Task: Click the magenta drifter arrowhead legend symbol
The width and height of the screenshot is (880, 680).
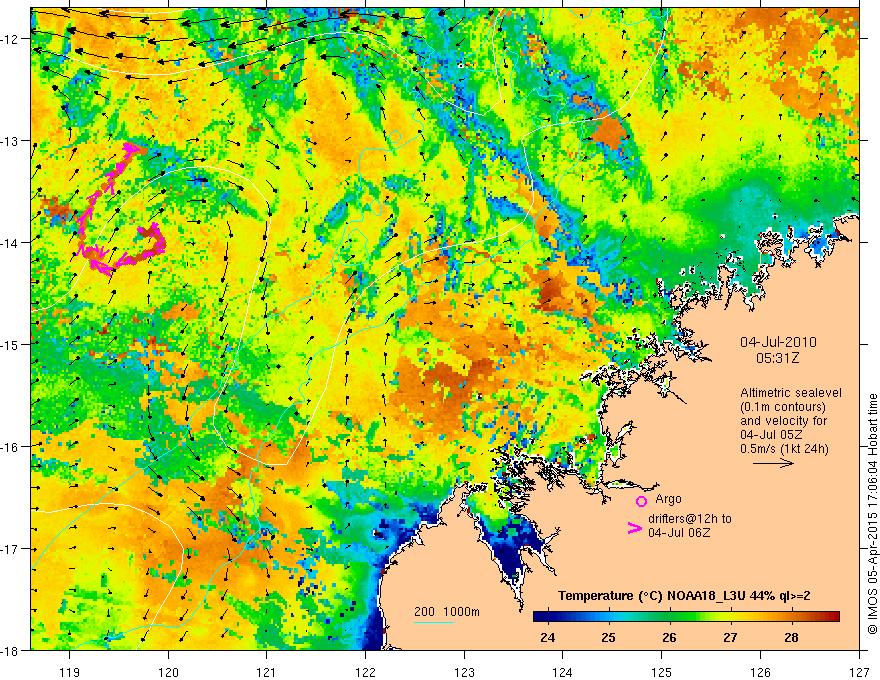Action: coord(635,528)
